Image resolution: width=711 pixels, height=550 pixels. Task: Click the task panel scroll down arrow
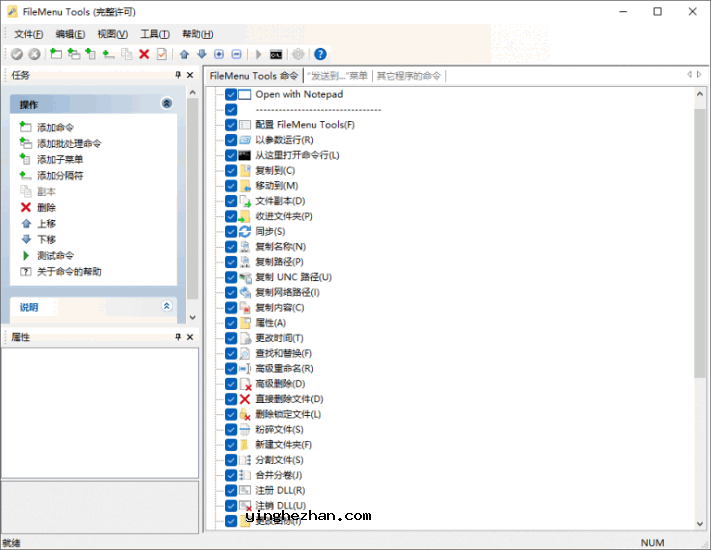coord(192,317)
